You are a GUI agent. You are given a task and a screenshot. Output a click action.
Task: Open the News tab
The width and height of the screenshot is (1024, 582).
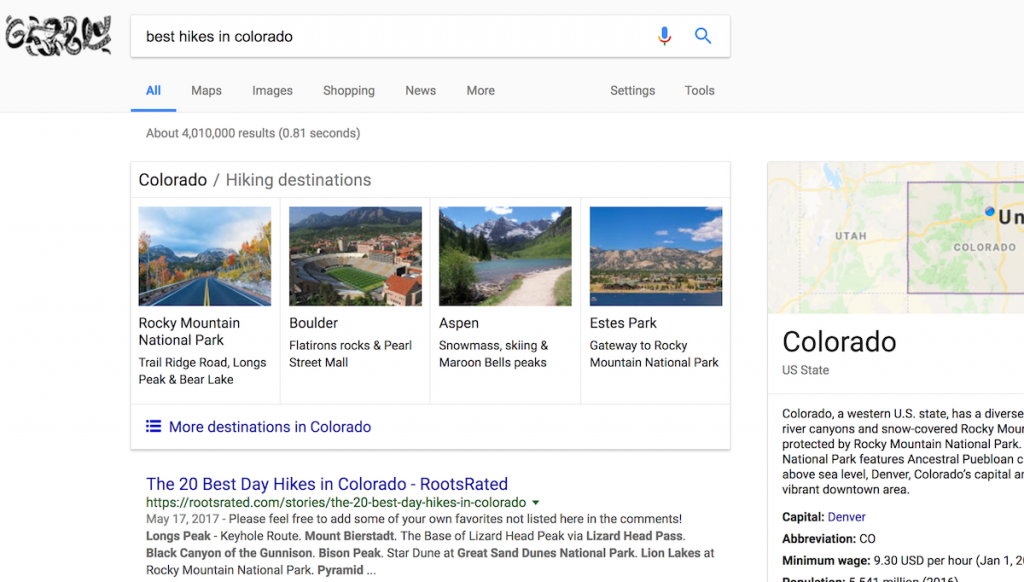(421, 91)
